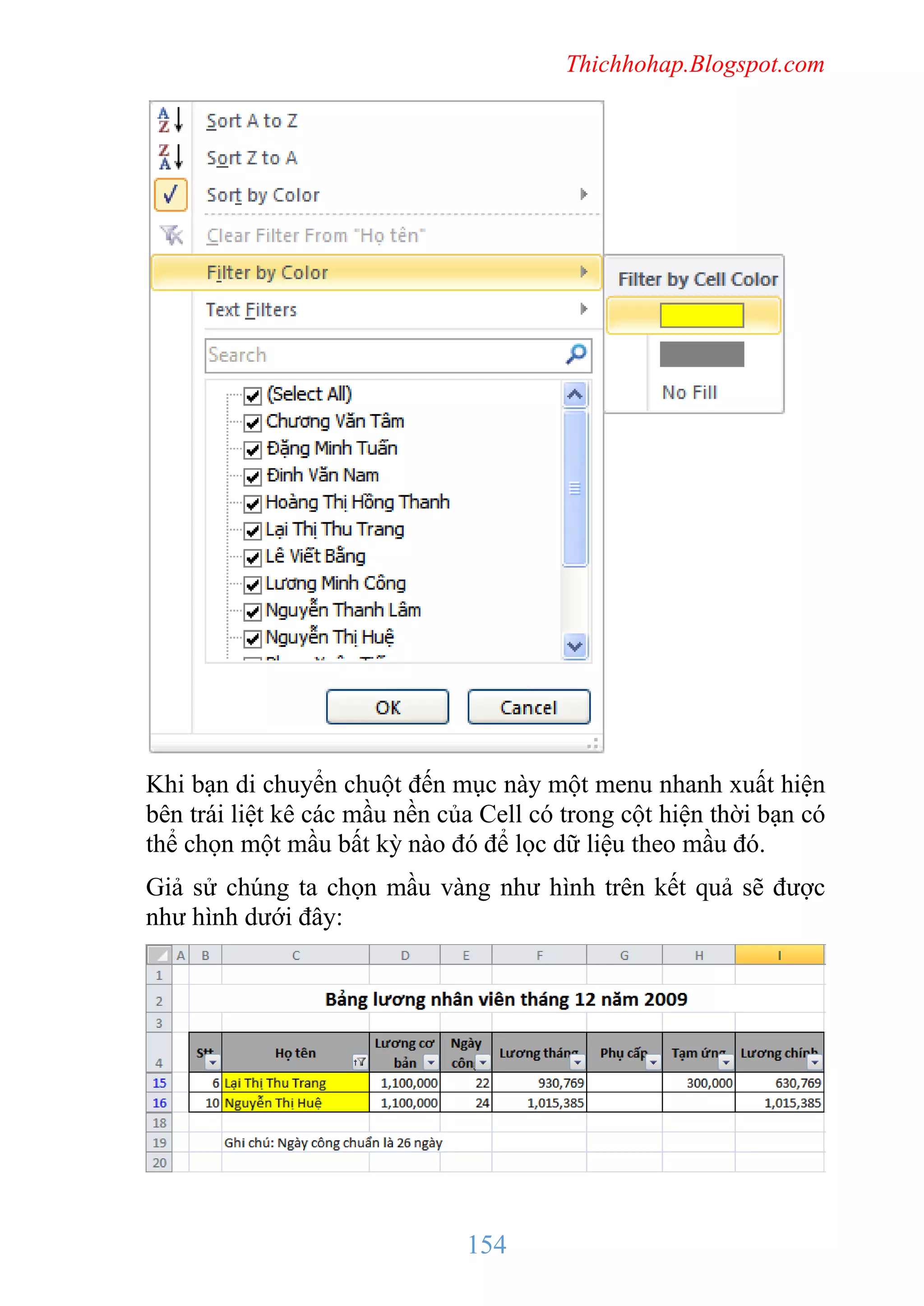Uncheck Hoàng Thị Hồng Thanh checkbox
The image size is (924, 1306).
(x=252, y=503)
